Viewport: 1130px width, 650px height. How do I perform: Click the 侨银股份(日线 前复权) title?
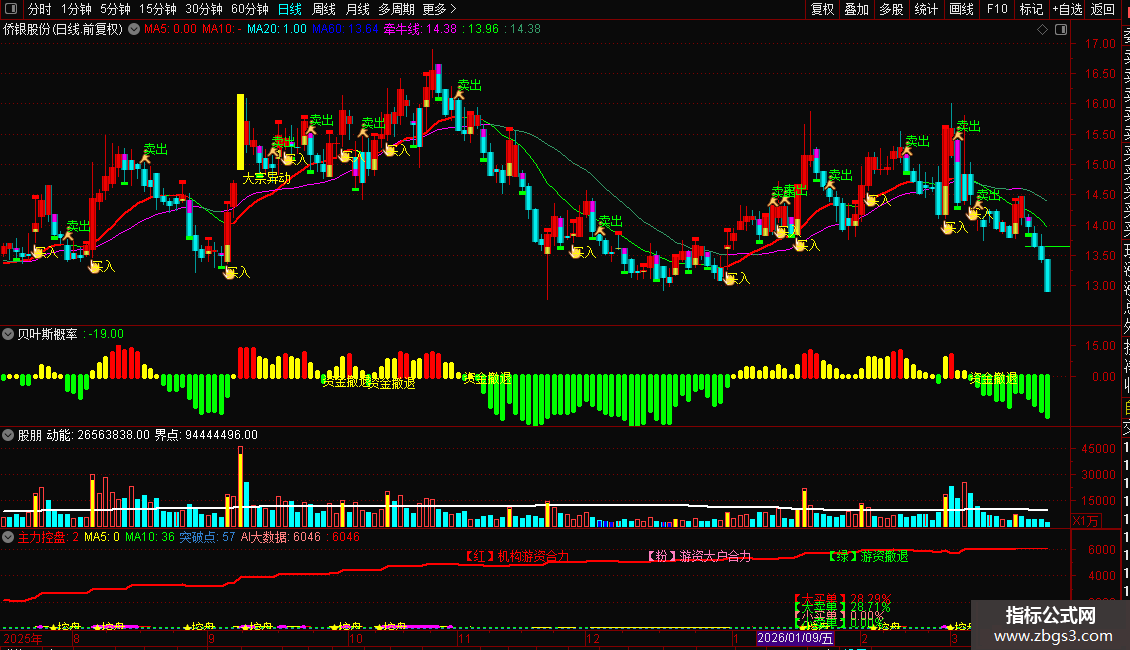(x=63, y=30)
